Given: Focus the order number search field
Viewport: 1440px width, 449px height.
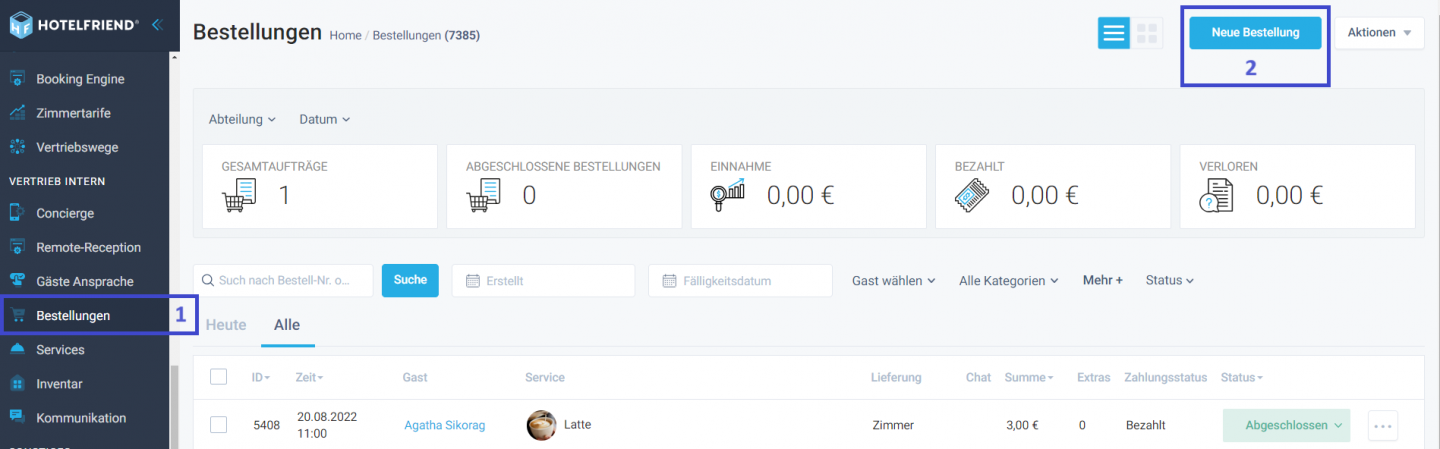Looking at the screenshot, I should pyautogui.click(x=283, y=281).
